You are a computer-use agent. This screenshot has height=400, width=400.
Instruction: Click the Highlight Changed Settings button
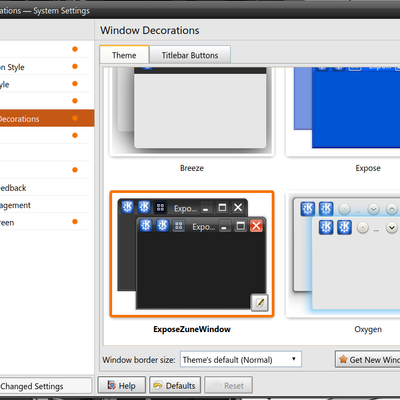pyautogui.click(x=46, y=386)
